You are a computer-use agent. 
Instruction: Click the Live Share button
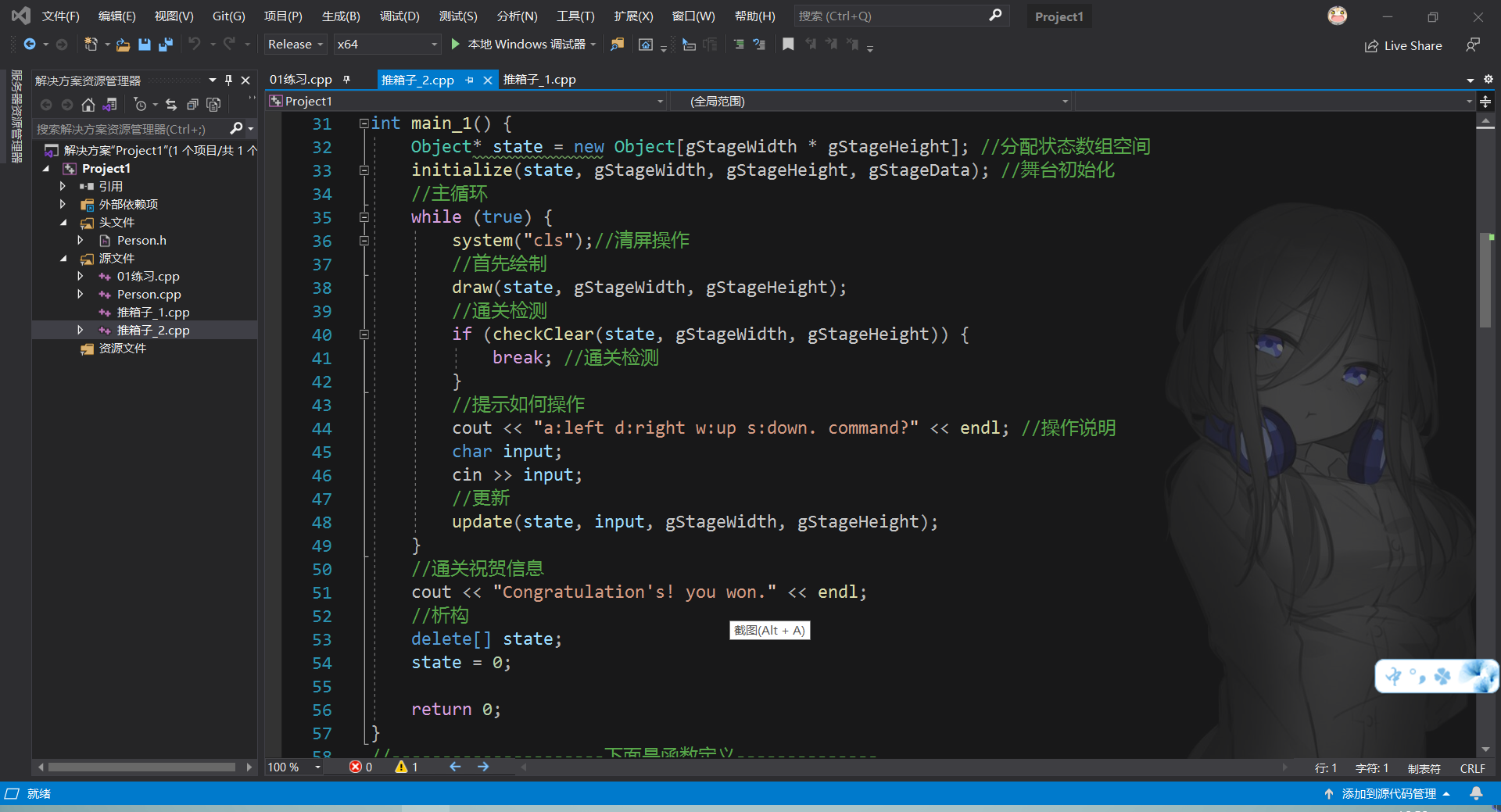(x=1403, y=45)
